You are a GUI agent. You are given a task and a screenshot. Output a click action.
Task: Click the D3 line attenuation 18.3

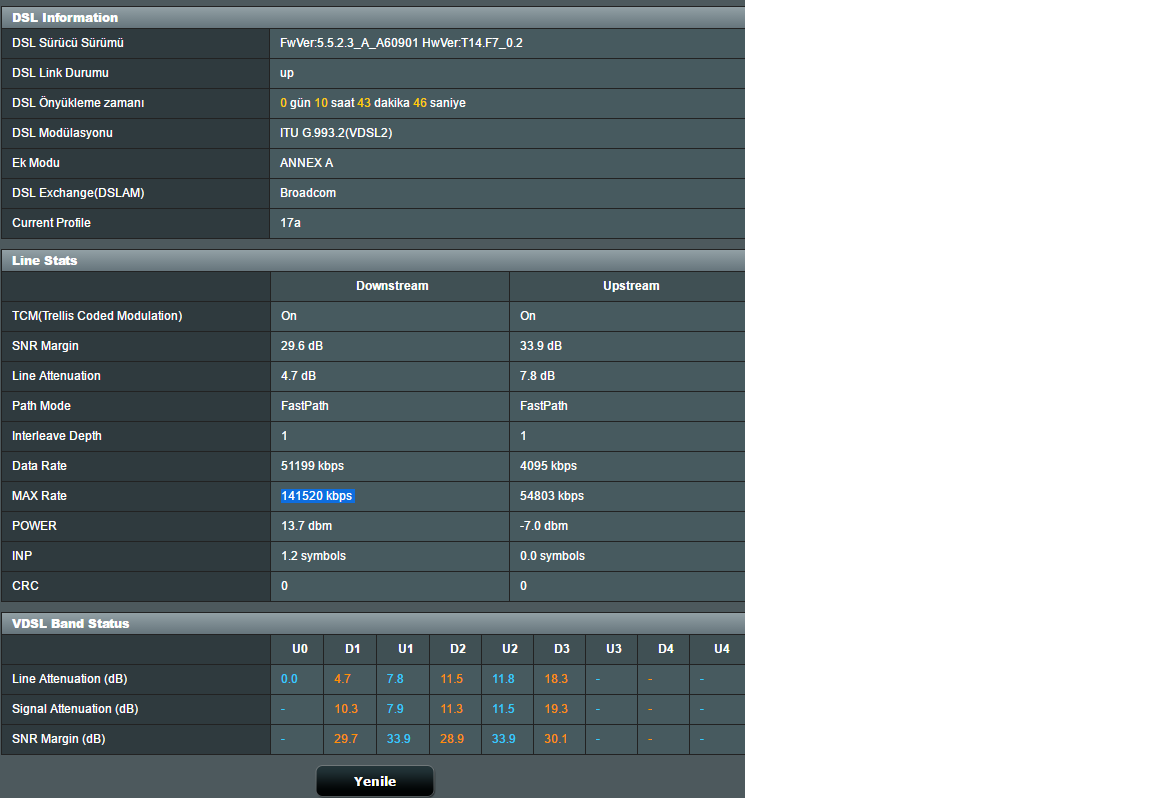coord(556,679)
